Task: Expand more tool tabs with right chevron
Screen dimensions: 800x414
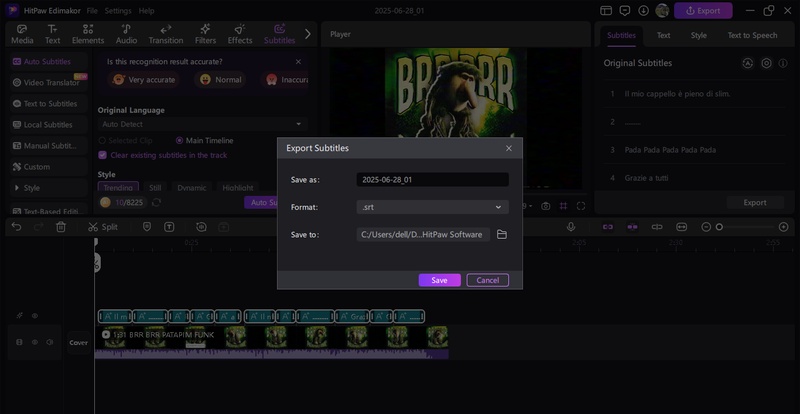Action: click(x=308, y=33)
